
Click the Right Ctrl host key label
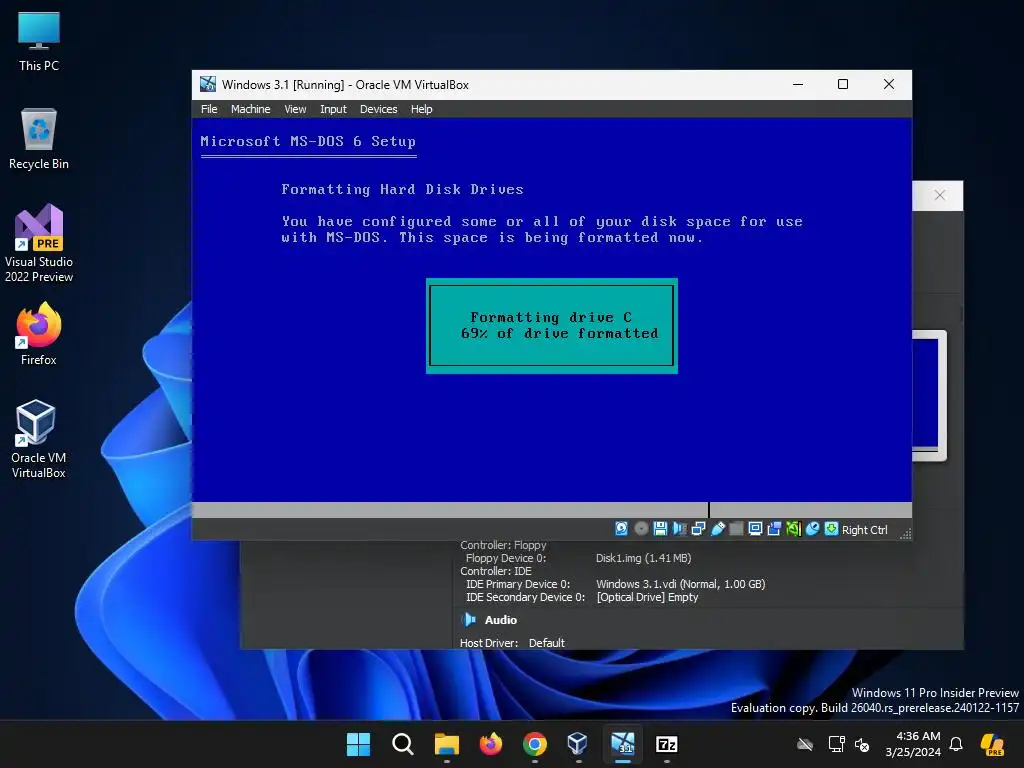pyautogui.click(x=865, y=530)
